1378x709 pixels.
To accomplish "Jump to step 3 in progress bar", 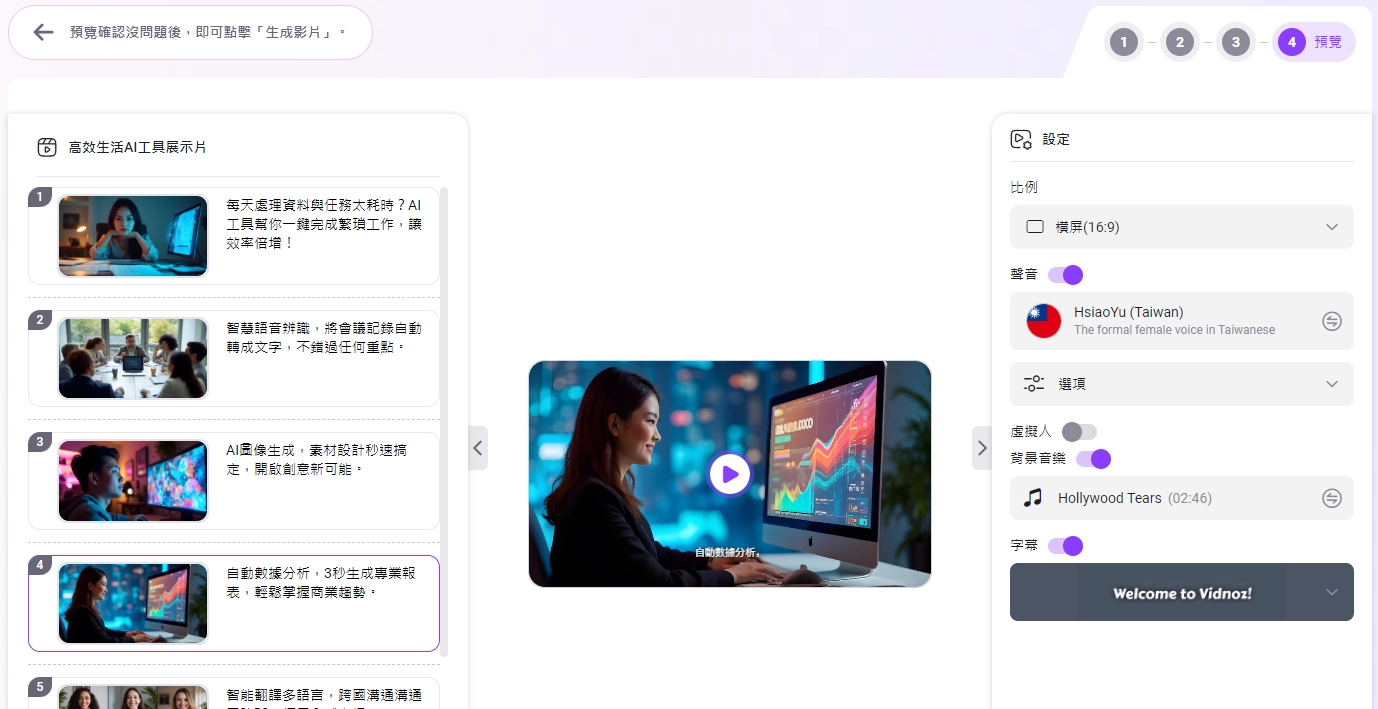I will coord(1236,42).
